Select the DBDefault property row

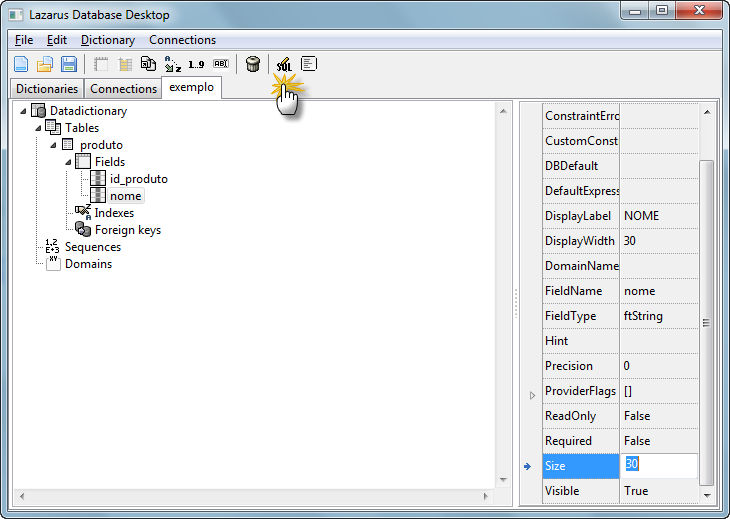point(620,166)
